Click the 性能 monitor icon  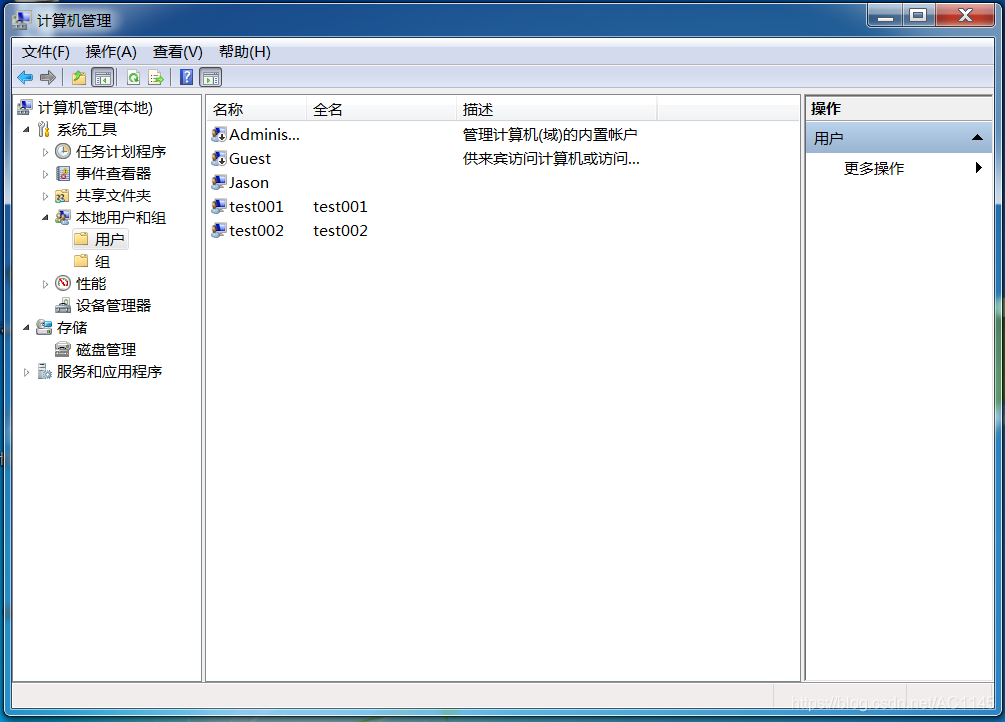coord(63,283)
